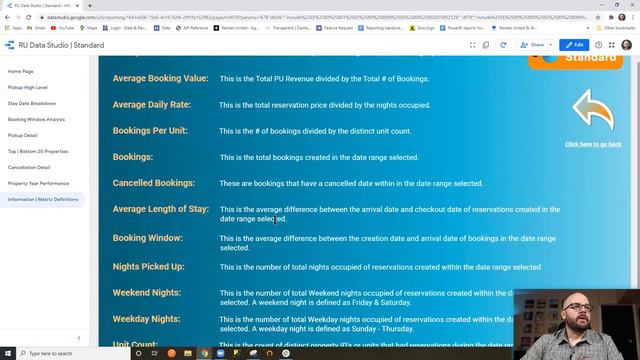Go to Home Page in the sidebar
The width and height of the screenshot is (640, 360).
pyautogui.click(x=21, y=71)
